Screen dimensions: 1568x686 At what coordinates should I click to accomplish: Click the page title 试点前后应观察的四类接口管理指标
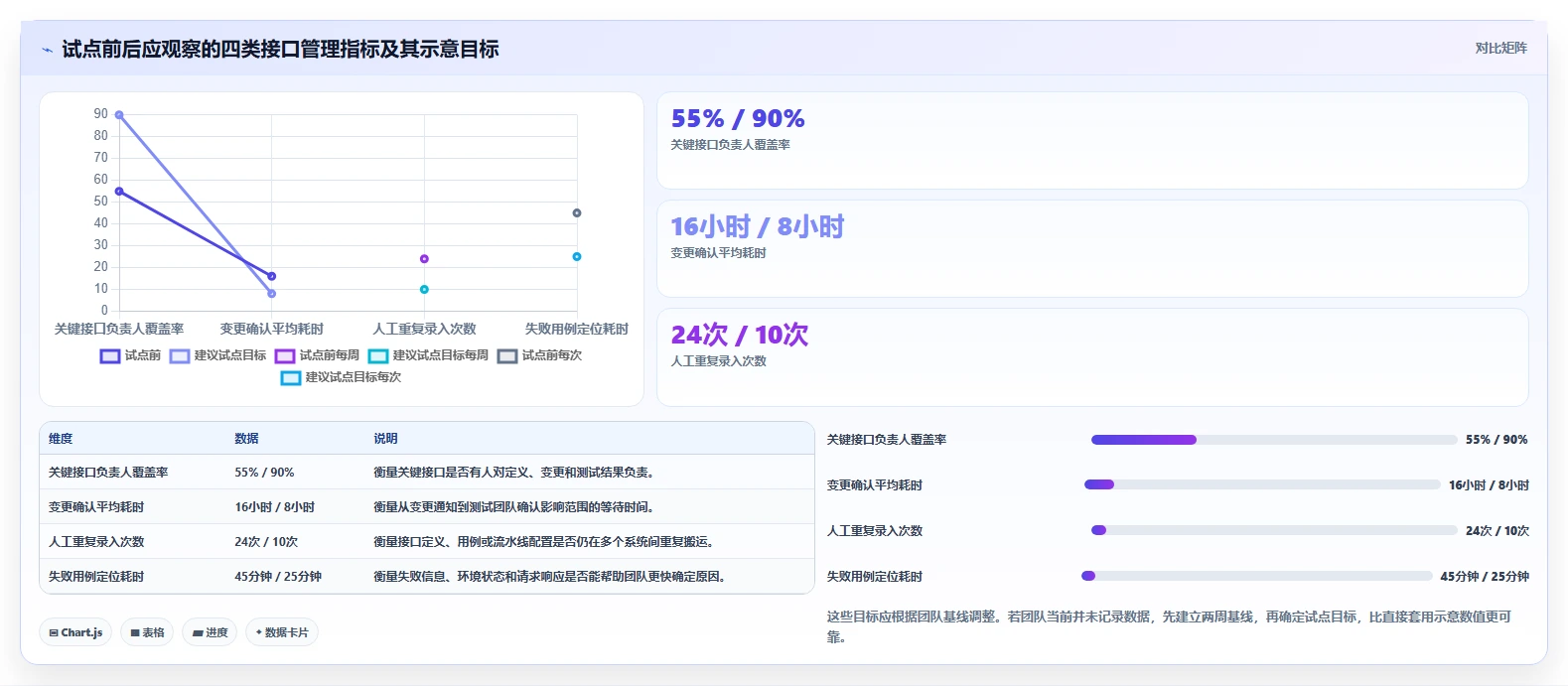pos(280,50)
